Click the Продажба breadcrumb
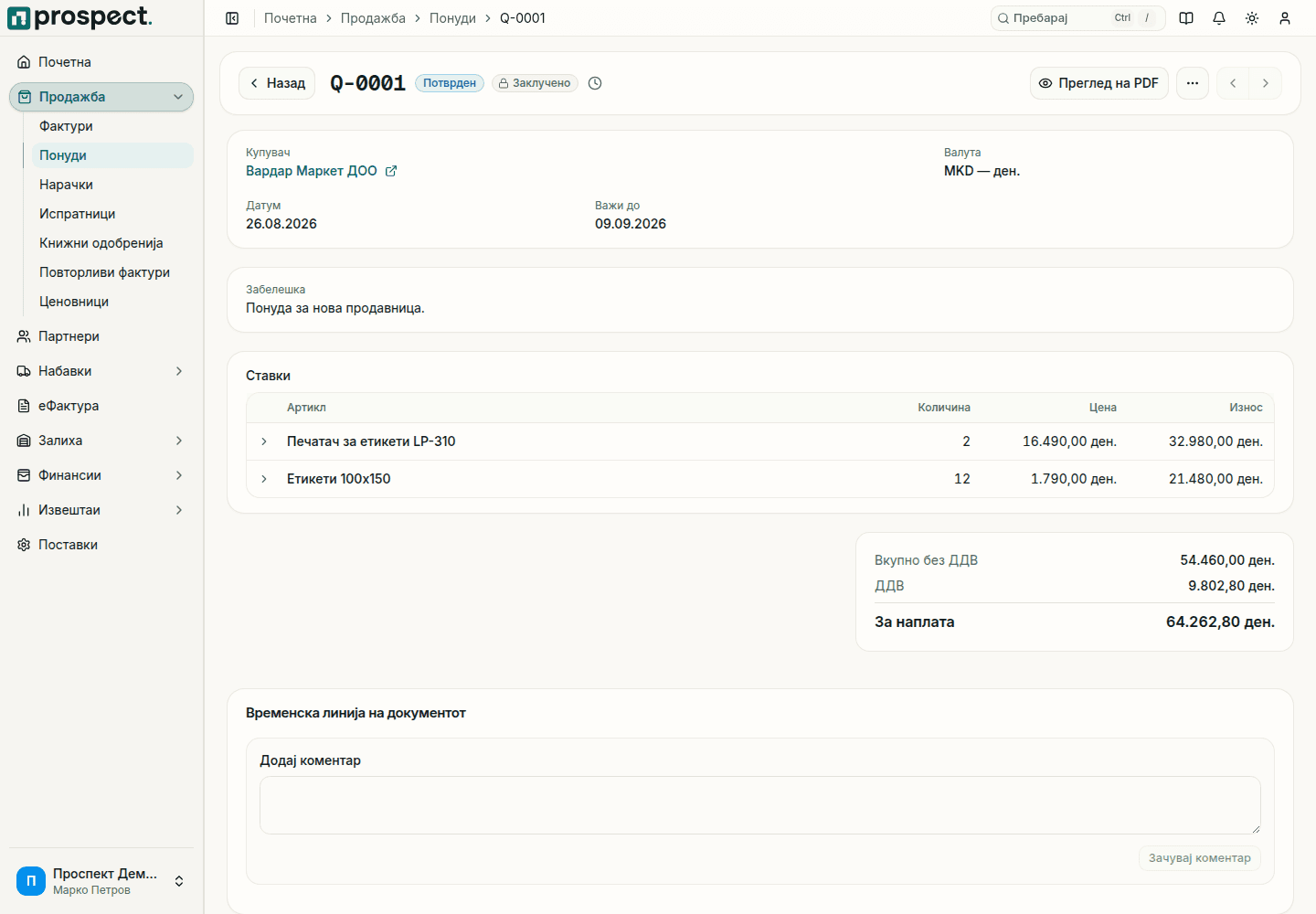This screenshot has width=1316, height=914. coord(373,18)
